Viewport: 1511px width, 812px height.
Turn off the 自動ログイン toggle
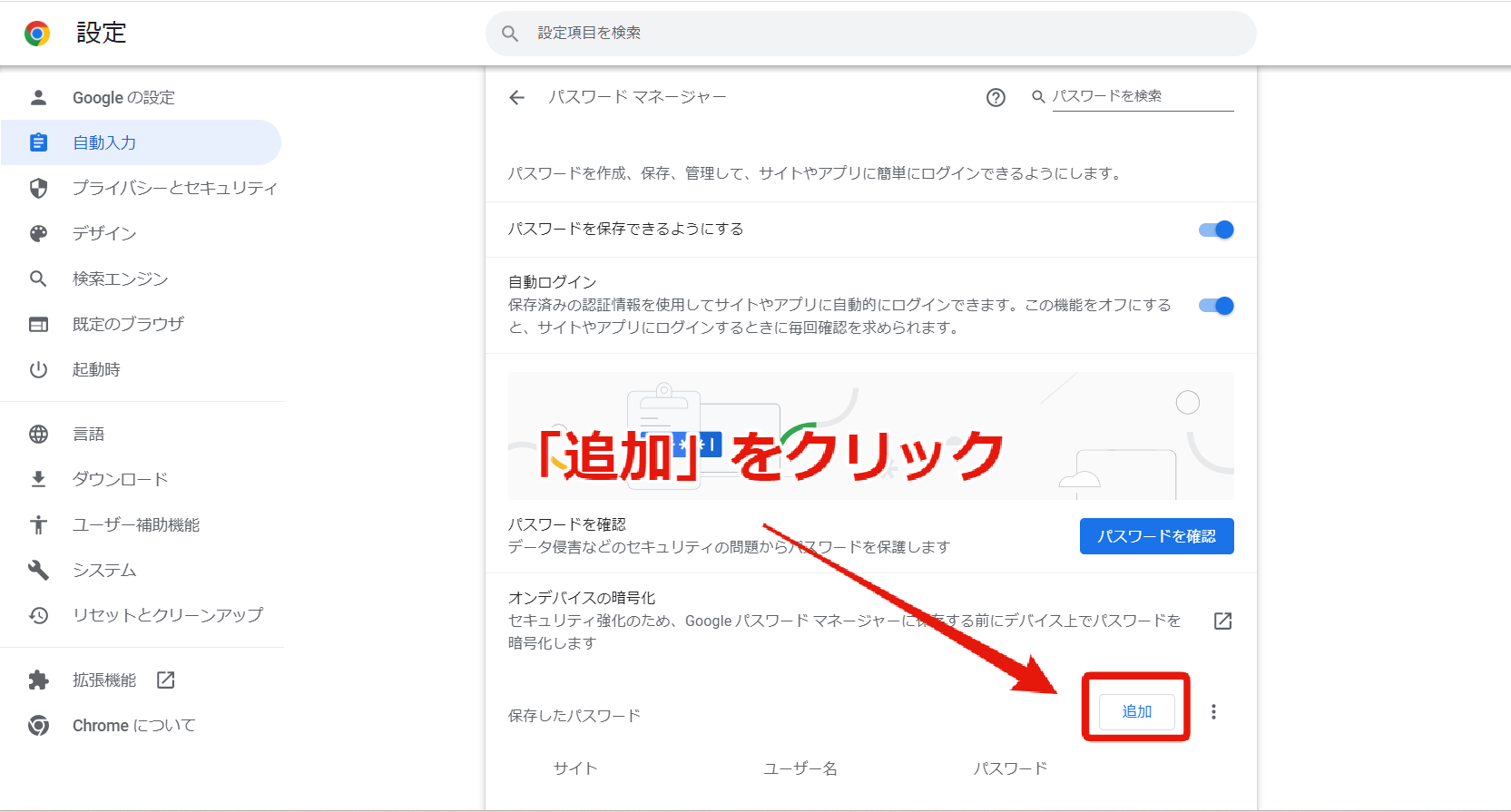click(1216, 306)
